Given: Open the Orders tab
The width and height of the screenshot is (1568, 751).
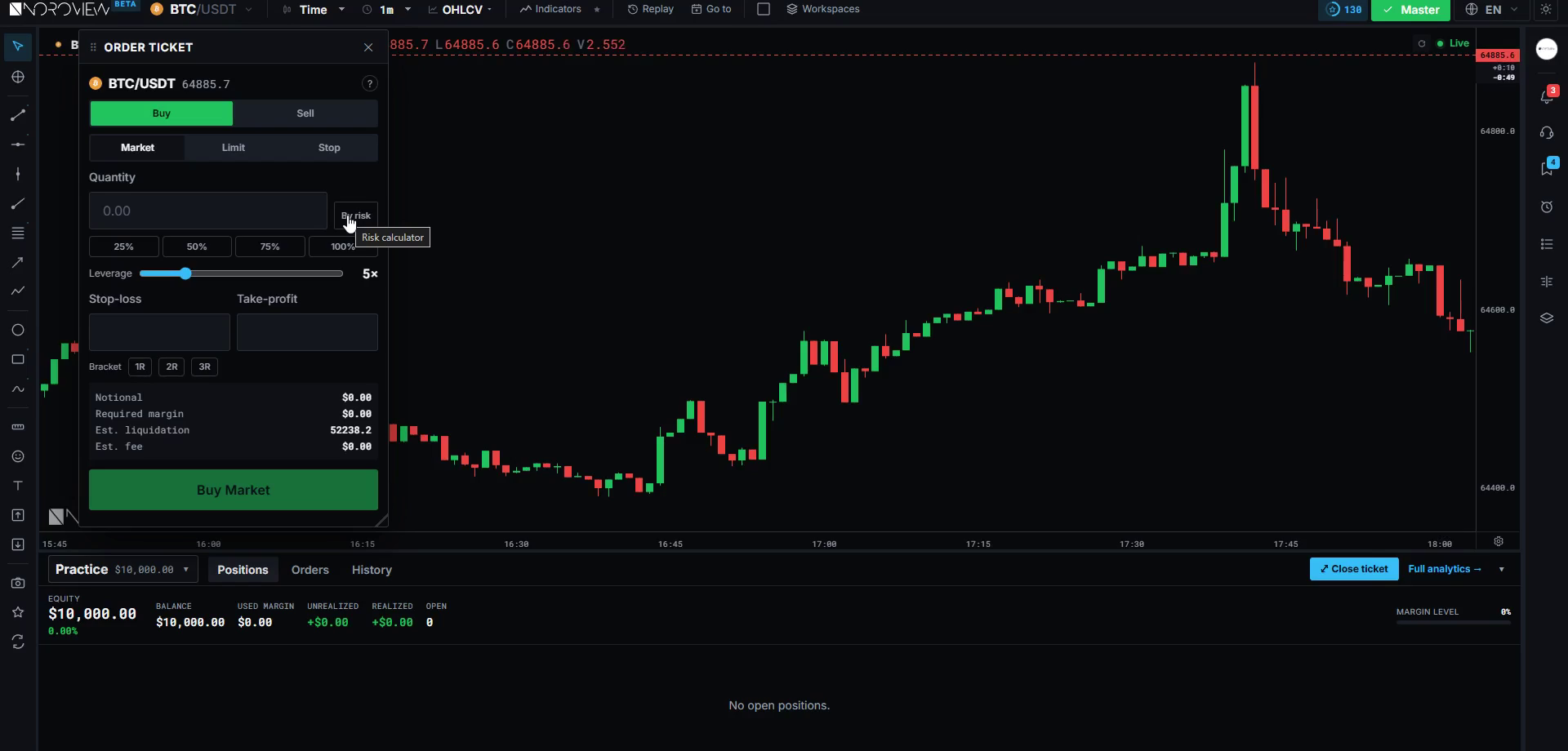Looking at the screenshot, I should 310,570.
